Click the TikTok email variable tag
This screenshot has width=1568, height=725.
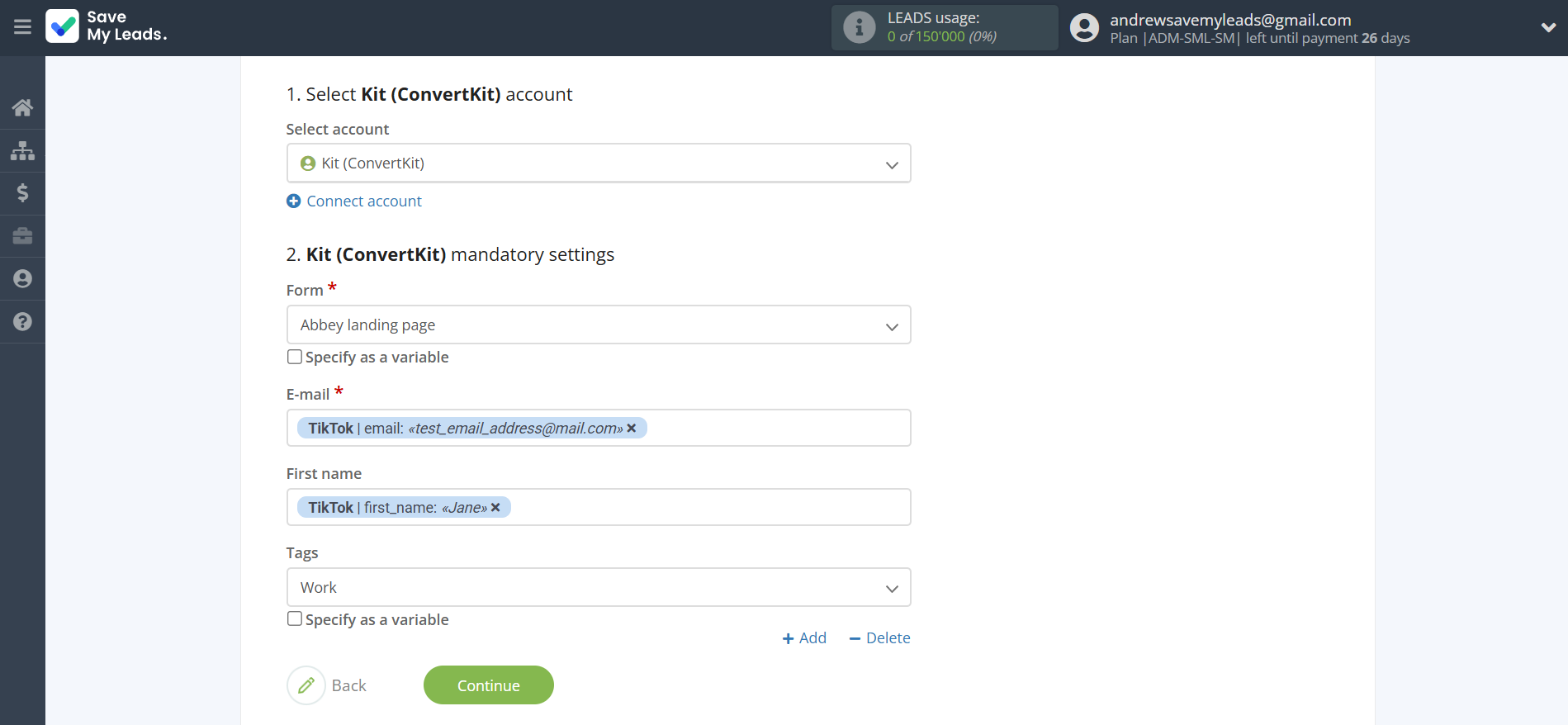pyautogui.click(x=472, y=428)
